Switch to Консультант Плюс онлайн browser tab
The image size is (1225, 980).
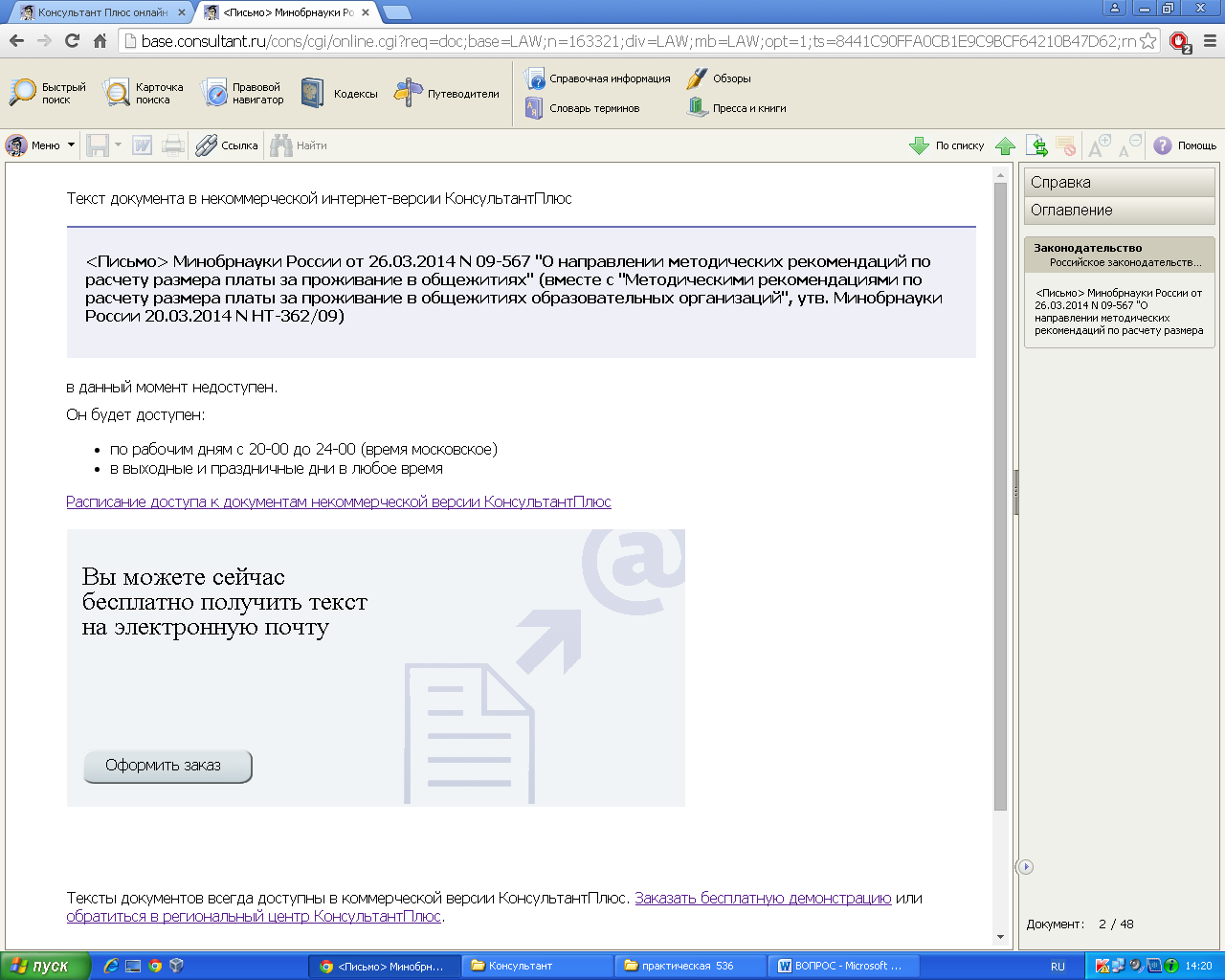[100, 12]
